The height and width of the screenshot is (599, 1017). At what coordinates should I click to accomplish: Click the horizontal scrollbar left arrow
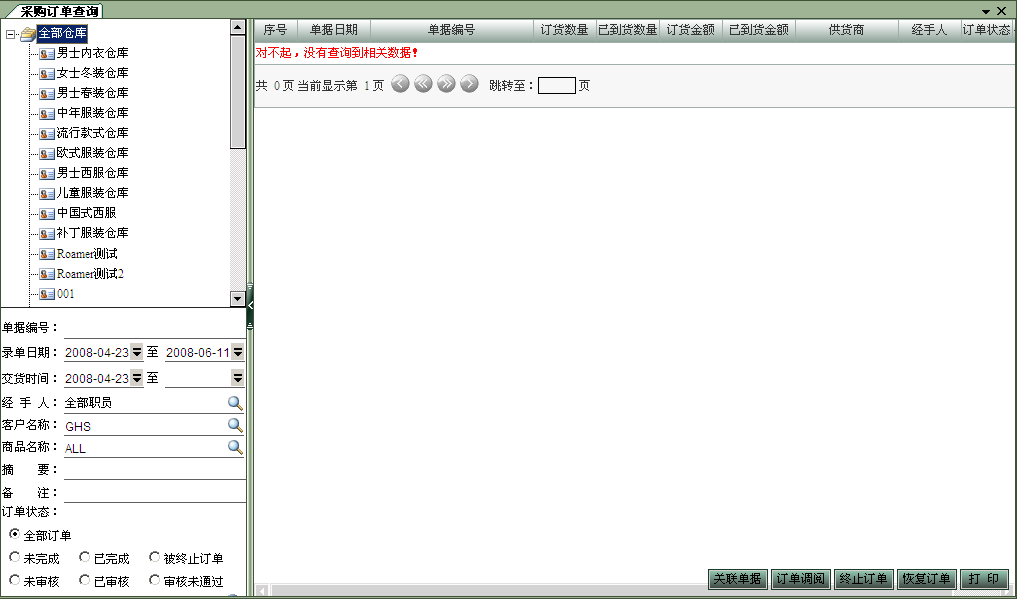262,591
